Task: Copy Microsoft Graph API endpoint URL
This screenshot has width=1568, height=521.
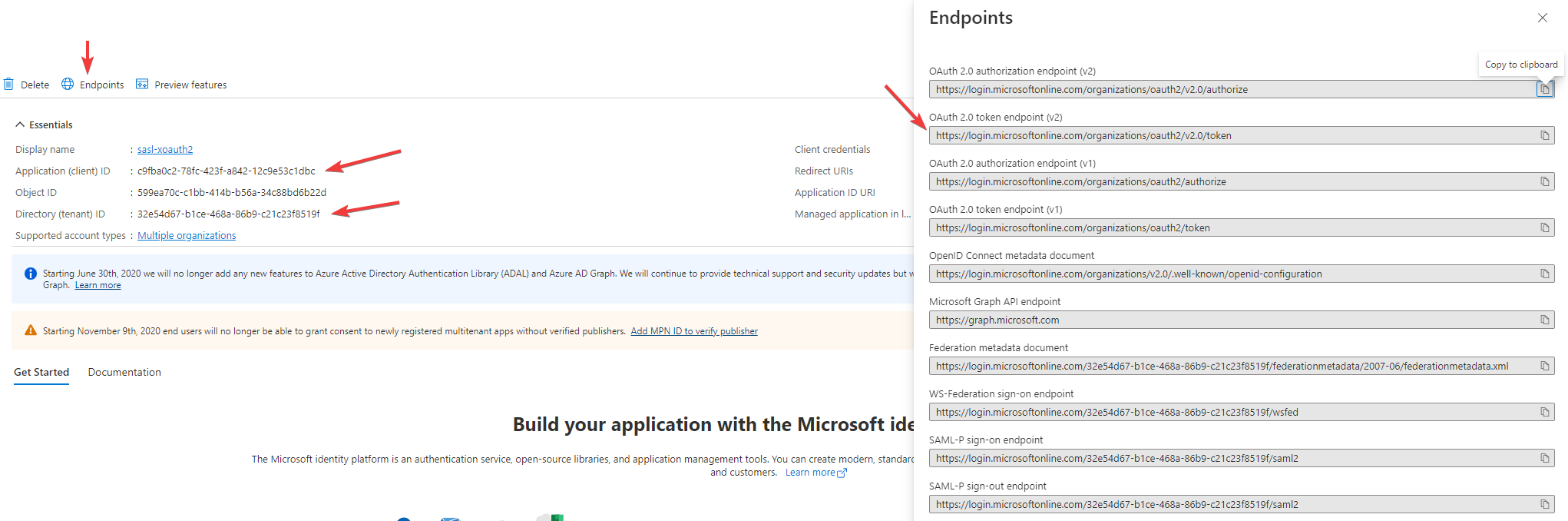Action: [1544, 320]
